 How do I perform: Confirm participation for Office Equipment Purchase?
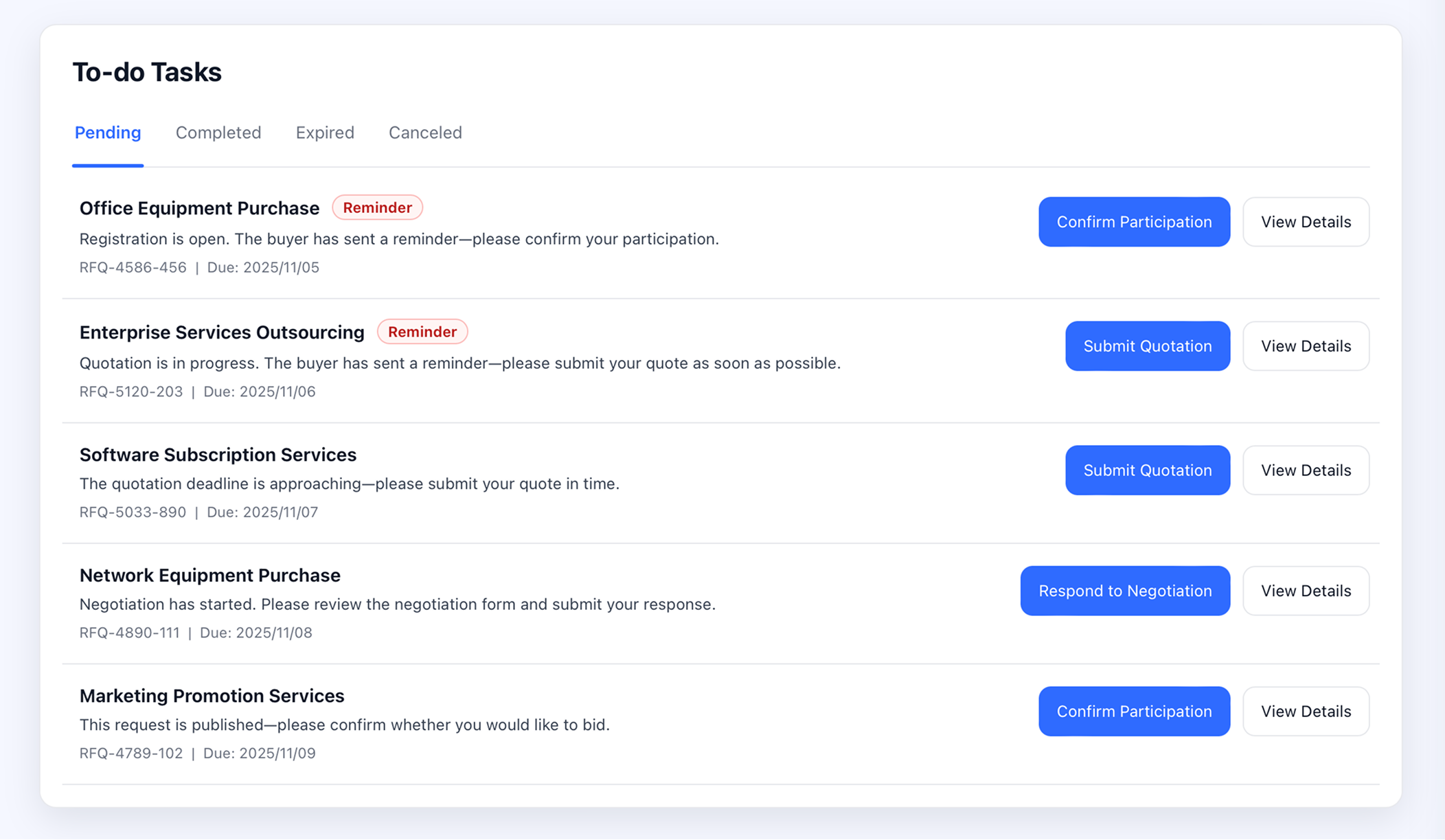(x=1133, y=221)
